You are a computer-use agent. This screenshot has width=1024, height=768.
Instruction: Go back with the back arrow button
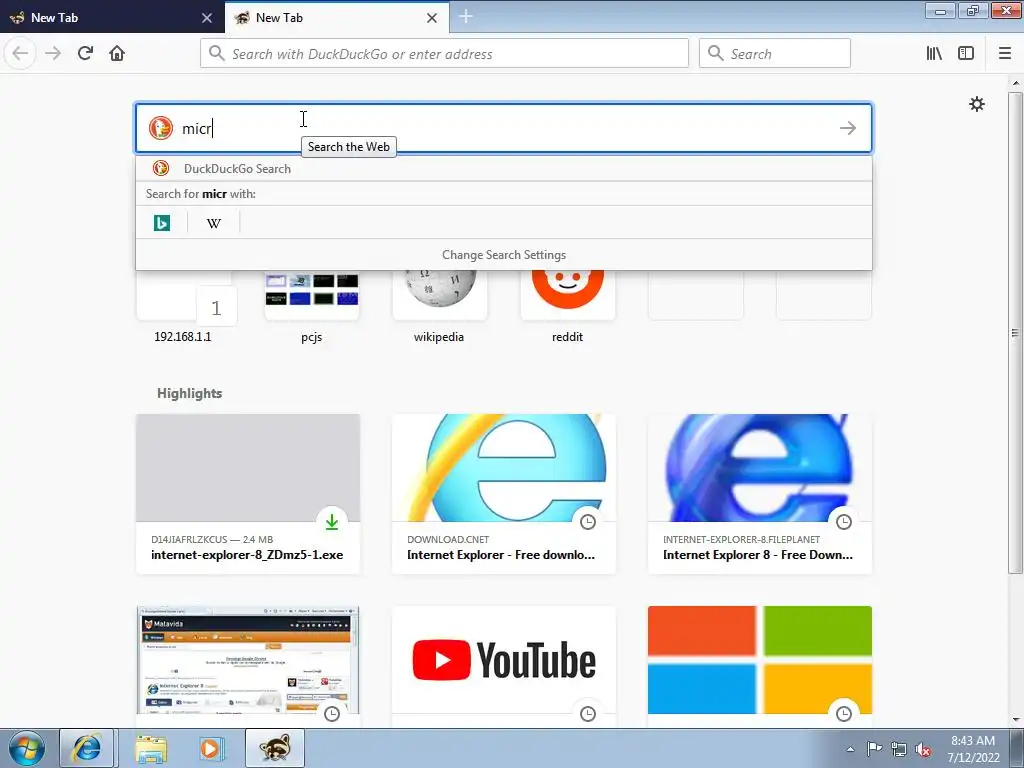pos(20,53)
